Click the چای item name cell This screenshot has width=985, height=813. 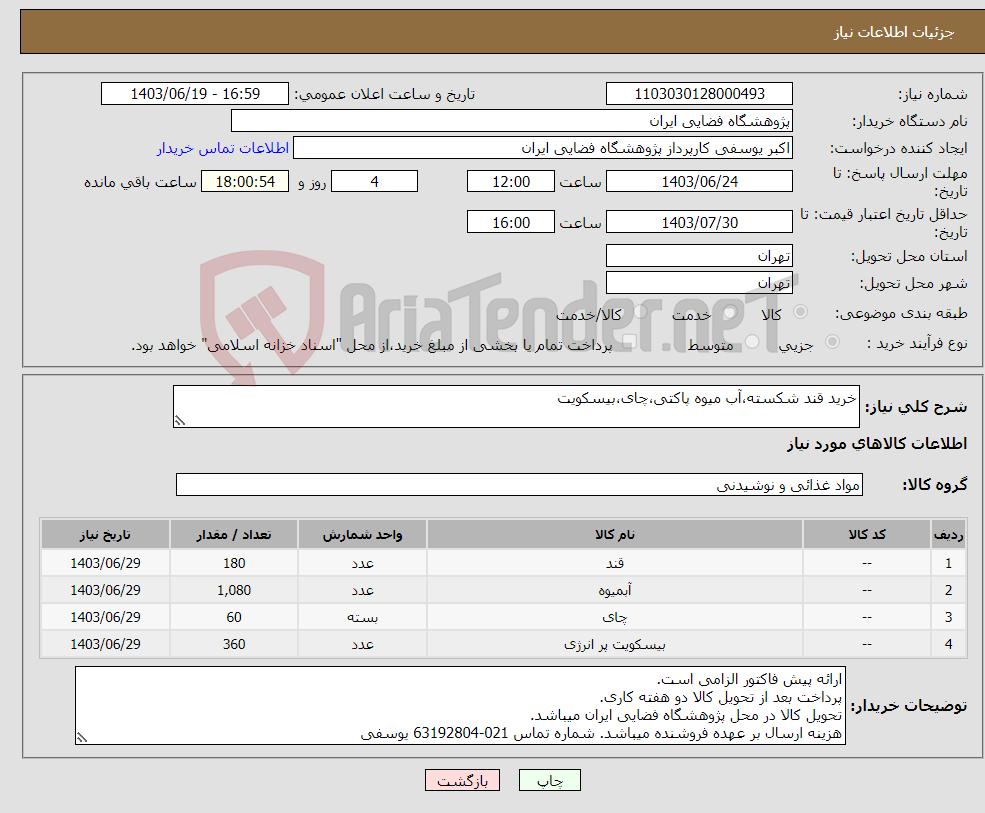614,617
